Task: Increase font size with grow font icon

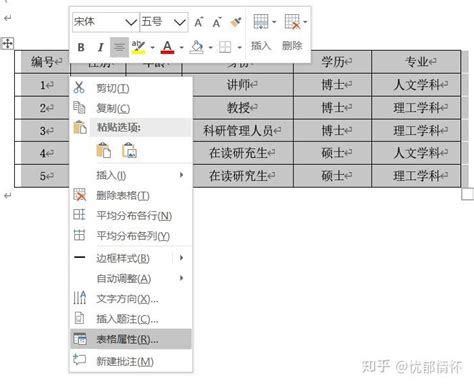Action: coord(198,23)
